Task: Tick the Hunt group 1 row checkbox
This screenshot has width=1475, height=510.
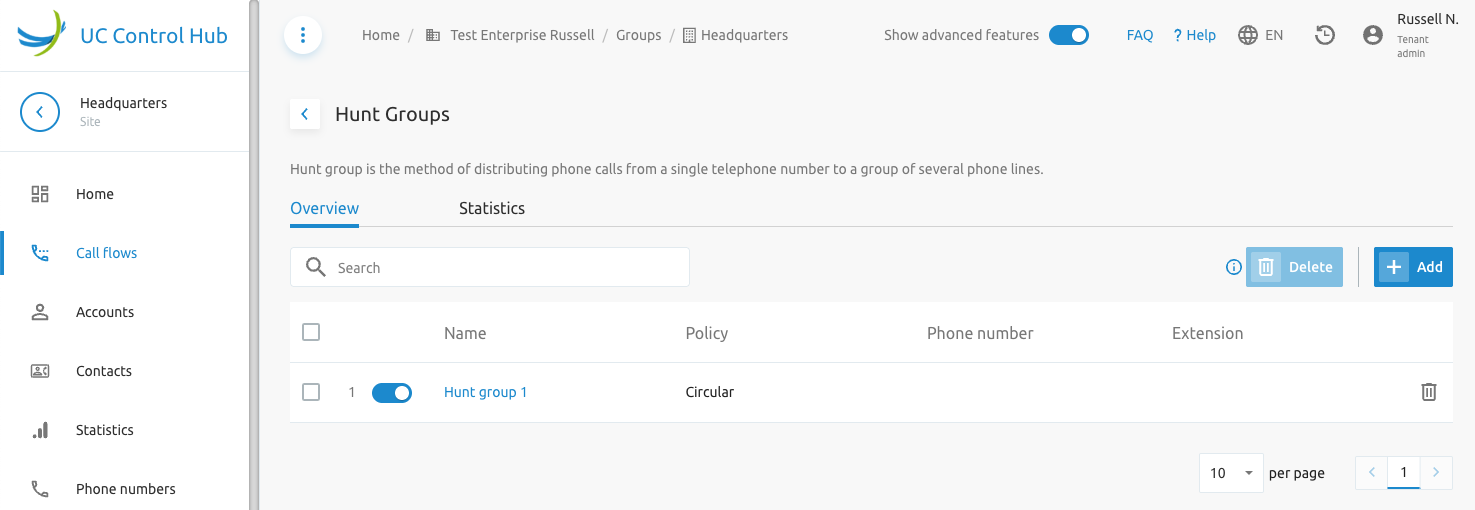Action: click(x=311, y=392)
